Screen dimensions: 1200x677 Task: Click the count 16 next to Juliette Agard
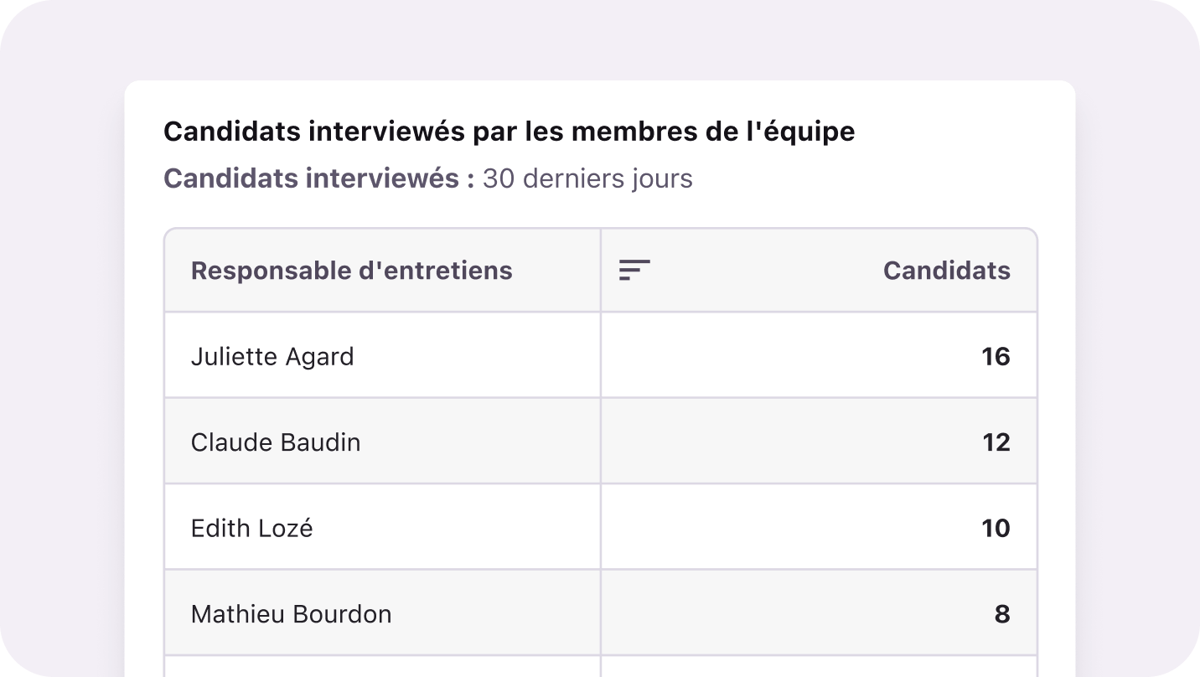click(998, 356)
